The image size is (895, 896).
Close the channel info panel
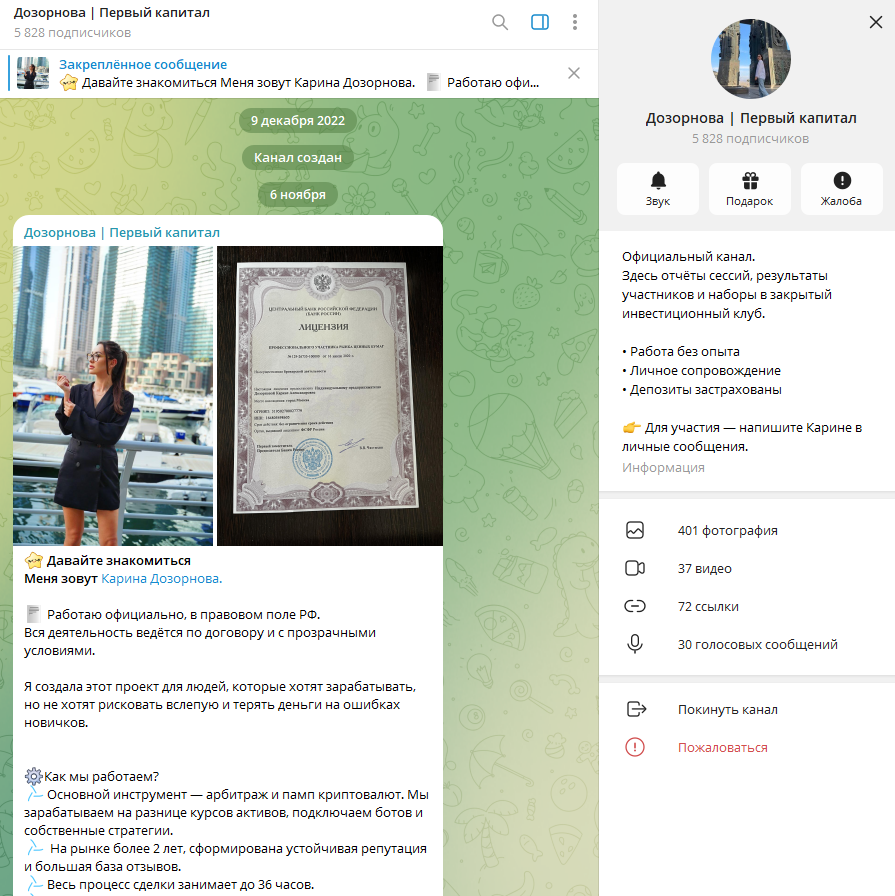coord(876,21)
